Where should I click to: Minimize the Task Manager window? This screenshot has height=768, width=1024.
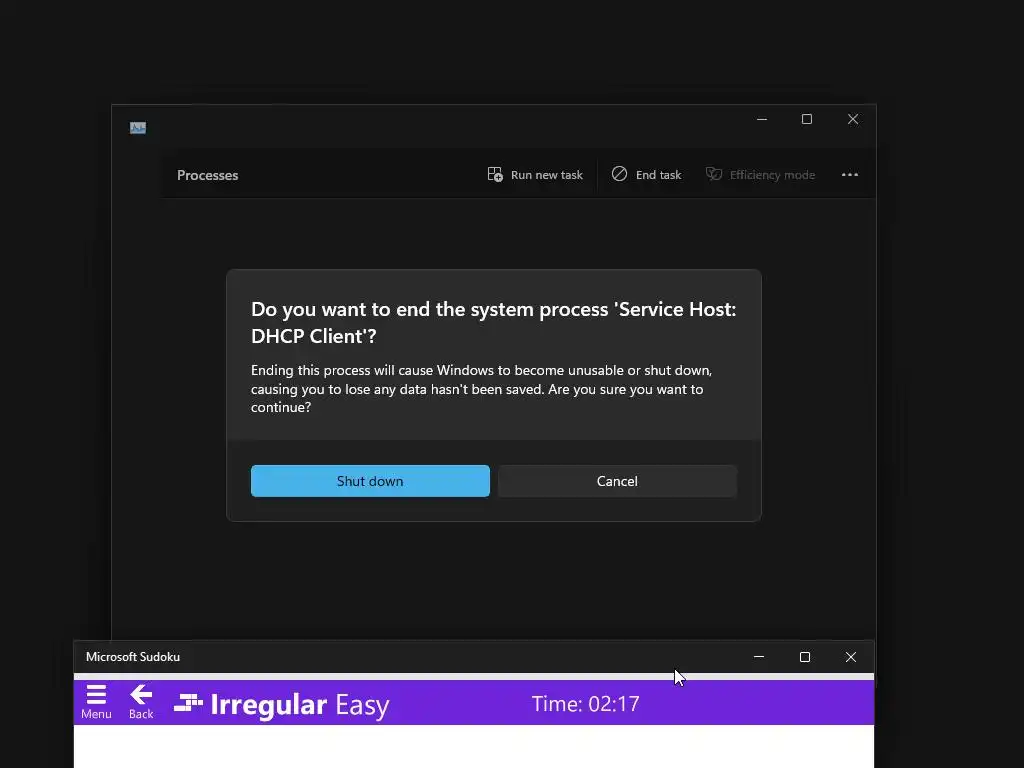pos(761,119)
